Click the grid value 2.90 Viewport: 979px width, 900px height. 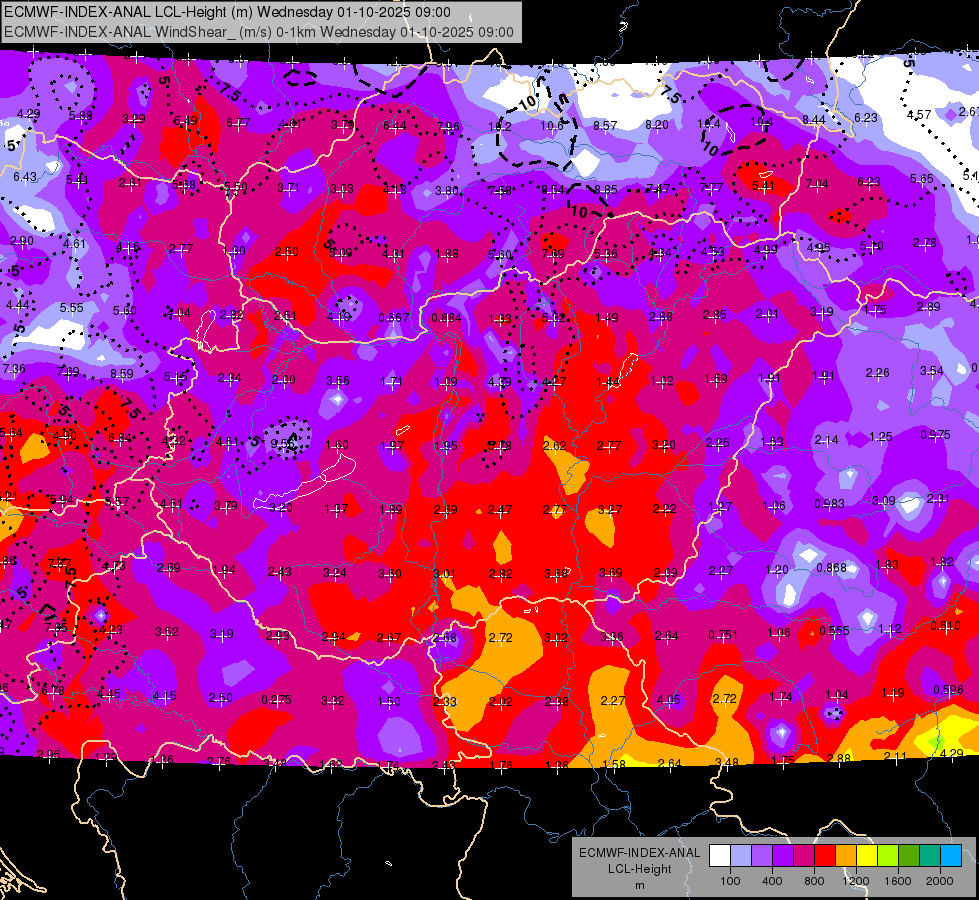(x=21, y=240)
